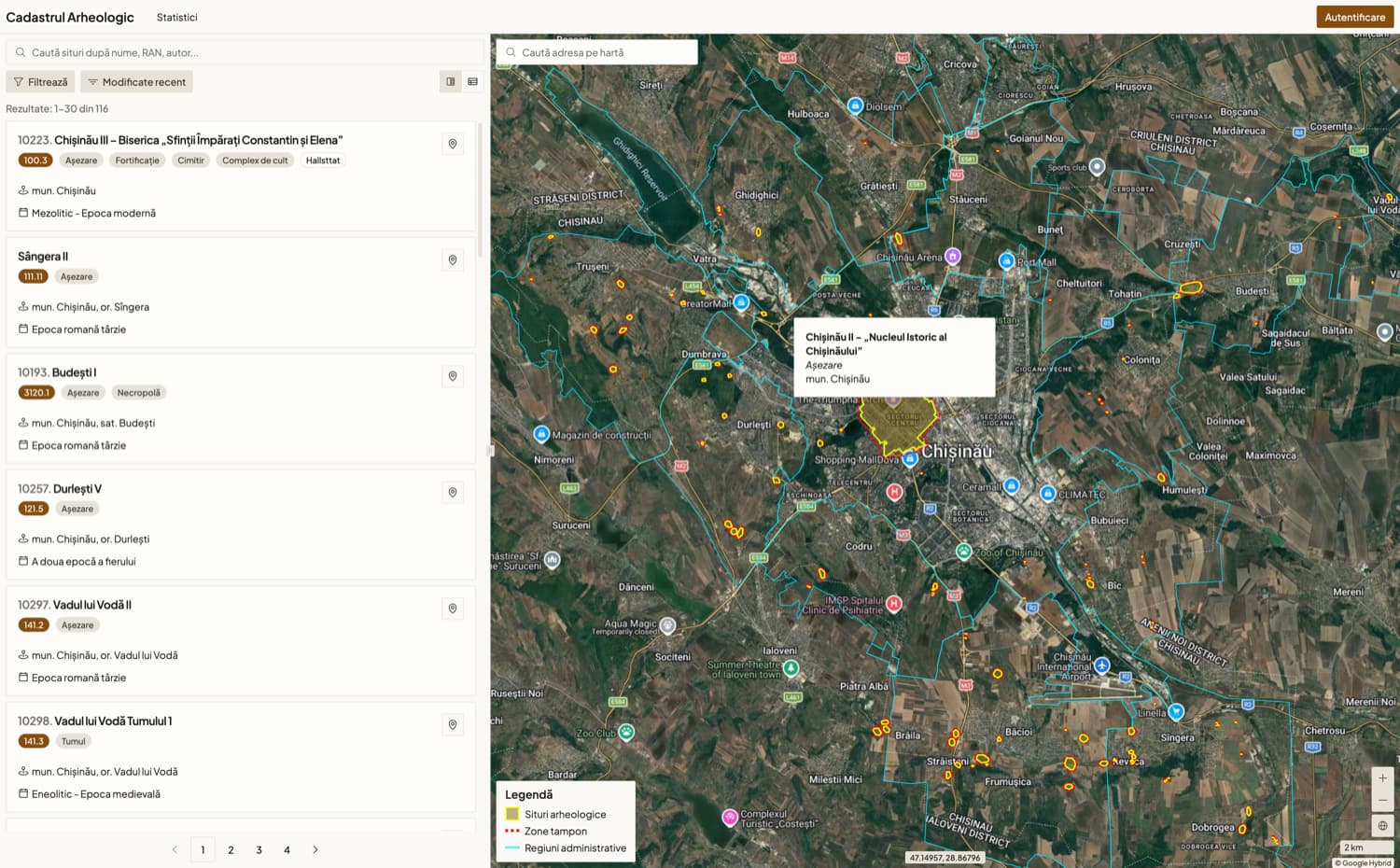
Task: Click the panel divider handle
Action: [x=491, y=451]
